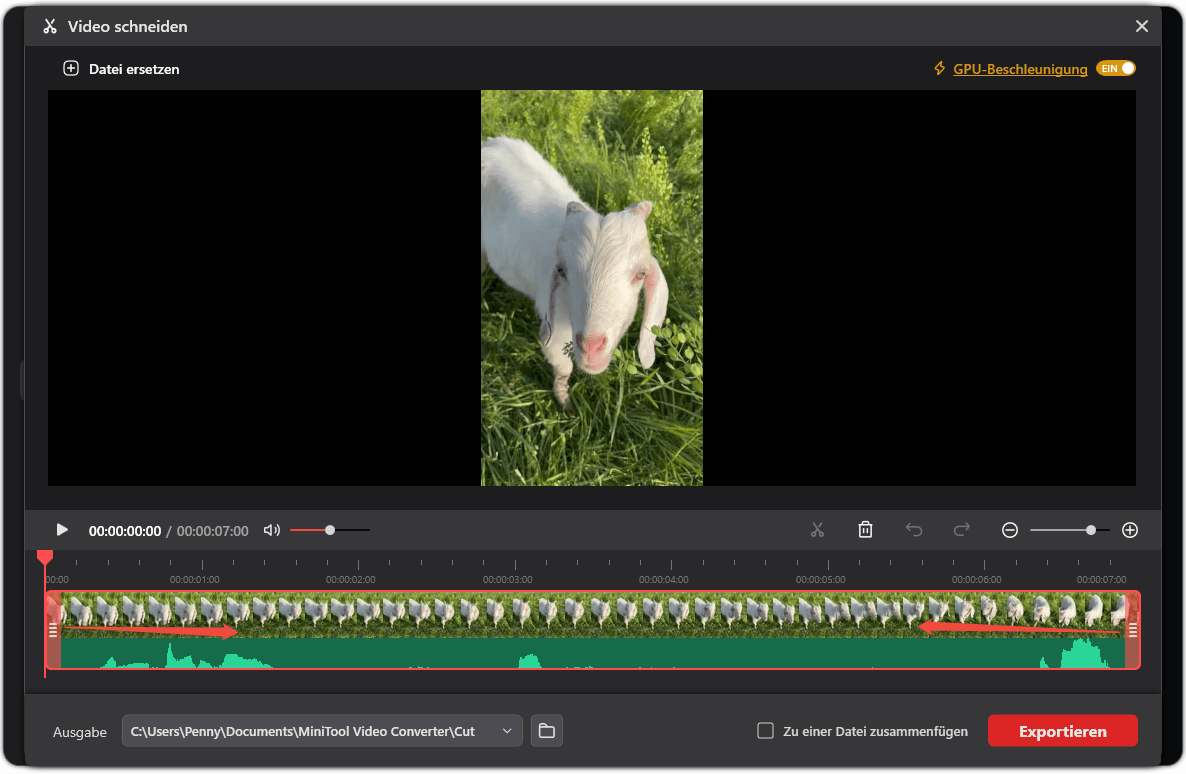Viewport: 1186px width, 774px height.
Task: Click the 00:00:06:00 ruler mark
Action: pos(976,580)
